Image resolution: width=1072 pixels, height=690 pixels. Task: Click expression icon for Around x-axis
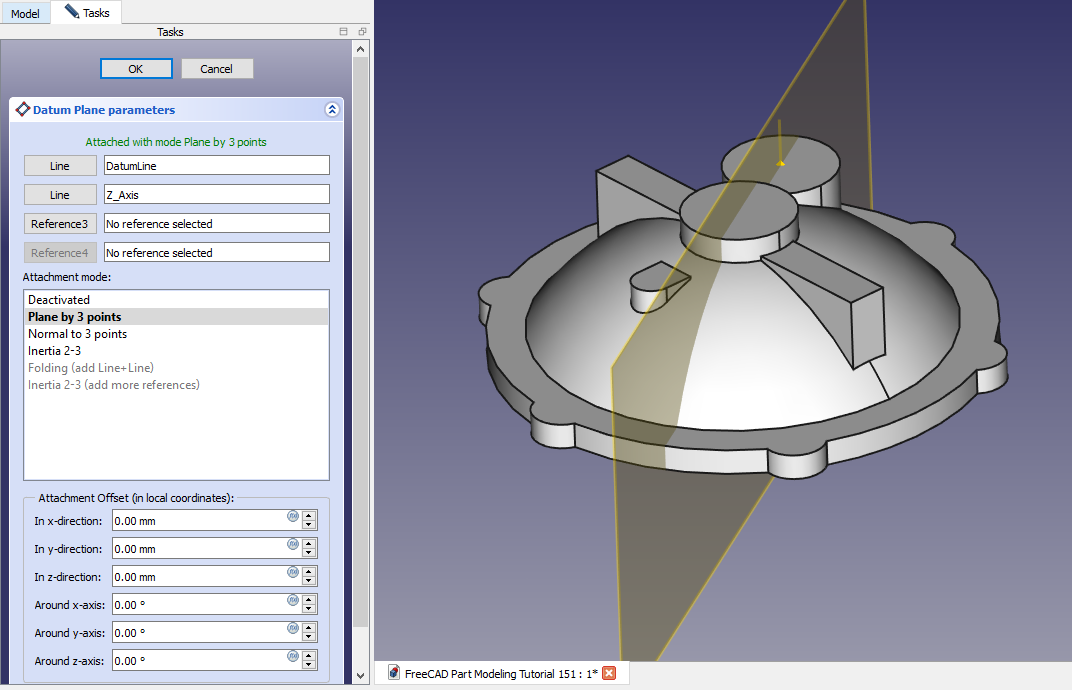point(293,600)
